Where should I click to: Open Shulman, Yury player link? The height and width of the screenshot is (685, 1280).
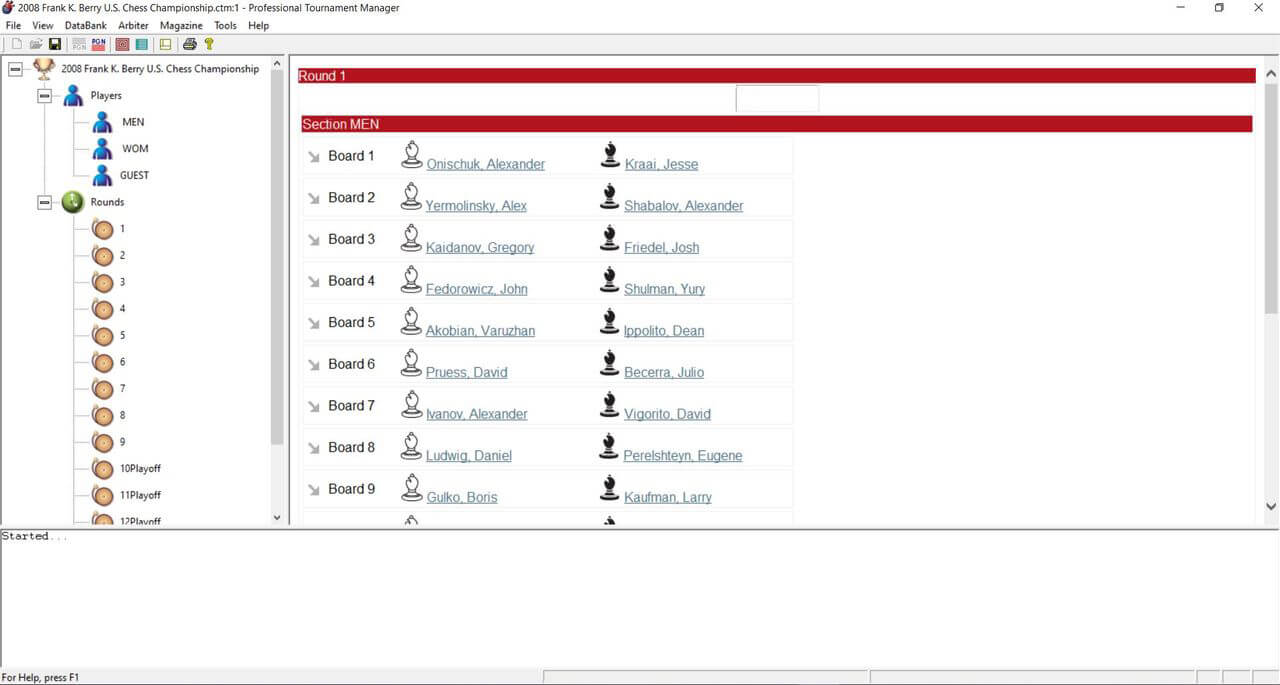tap(664, 289)
